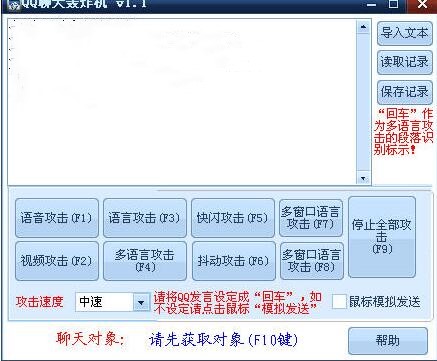Click the 导入文本 button
437x361 pixels.
click(x=404, y=33)
